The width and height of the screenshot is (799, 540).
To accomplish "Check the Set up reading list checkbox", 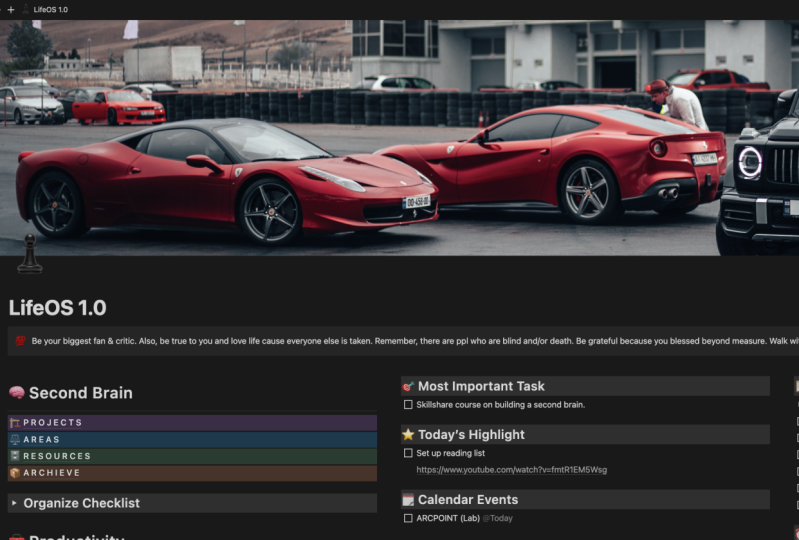I will point(408,453).
